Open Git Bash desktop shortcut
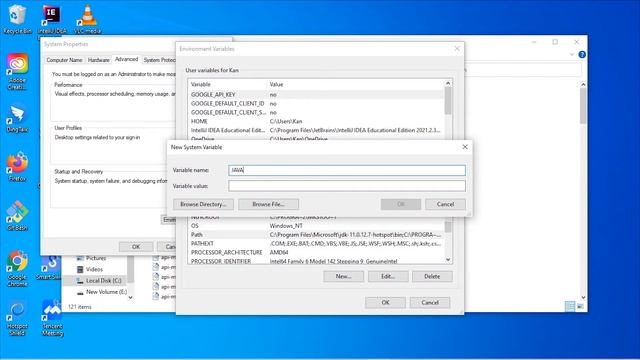 pyautogui.click(x=17, y=216)
